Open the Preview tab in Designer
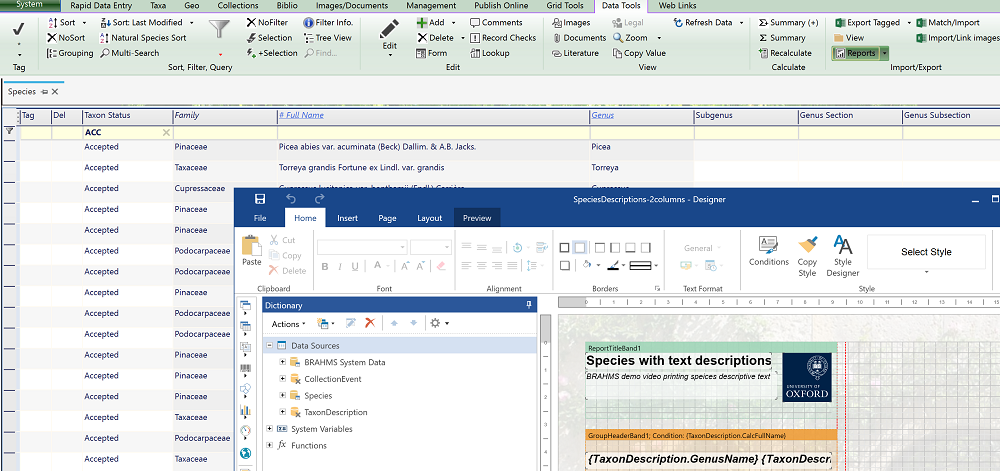The height and width of the screenshot is (471, 1000). pos(477,218)
